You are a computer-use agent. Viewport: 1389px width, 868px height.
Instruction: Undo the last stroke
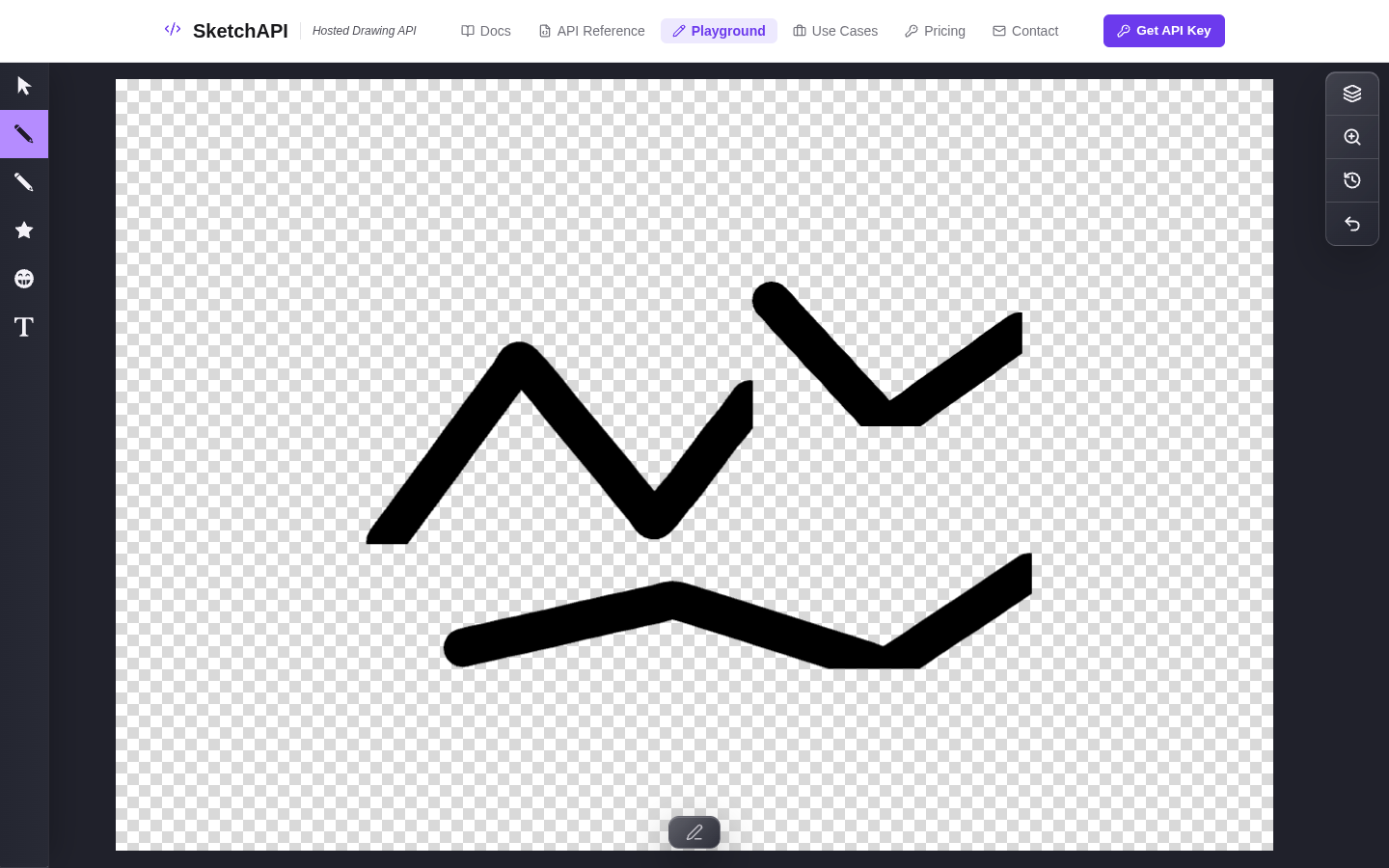(x=1352, y=224)
